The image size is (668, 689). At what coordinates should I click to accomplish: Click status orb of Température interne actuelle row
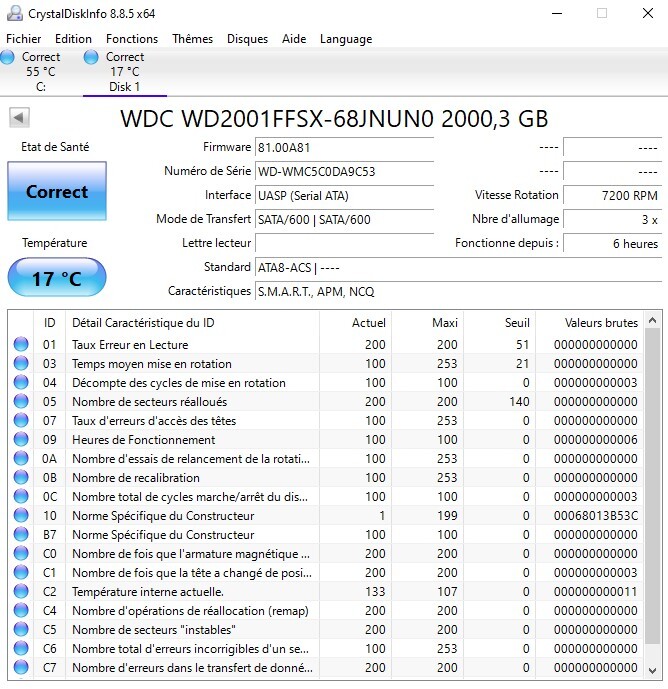click(21, 592)
